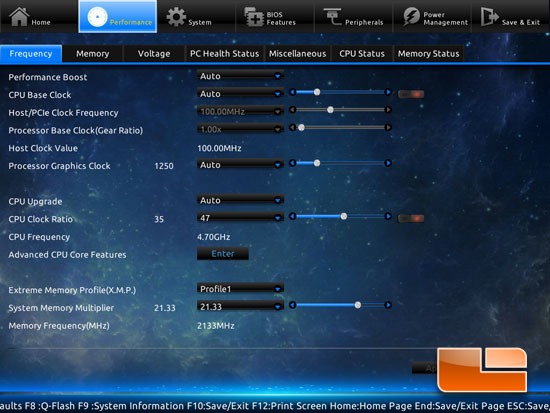Click the Processor Graphics Clock slider handle
The height and width of the screenshot is (413, 550).
[317, 163]
